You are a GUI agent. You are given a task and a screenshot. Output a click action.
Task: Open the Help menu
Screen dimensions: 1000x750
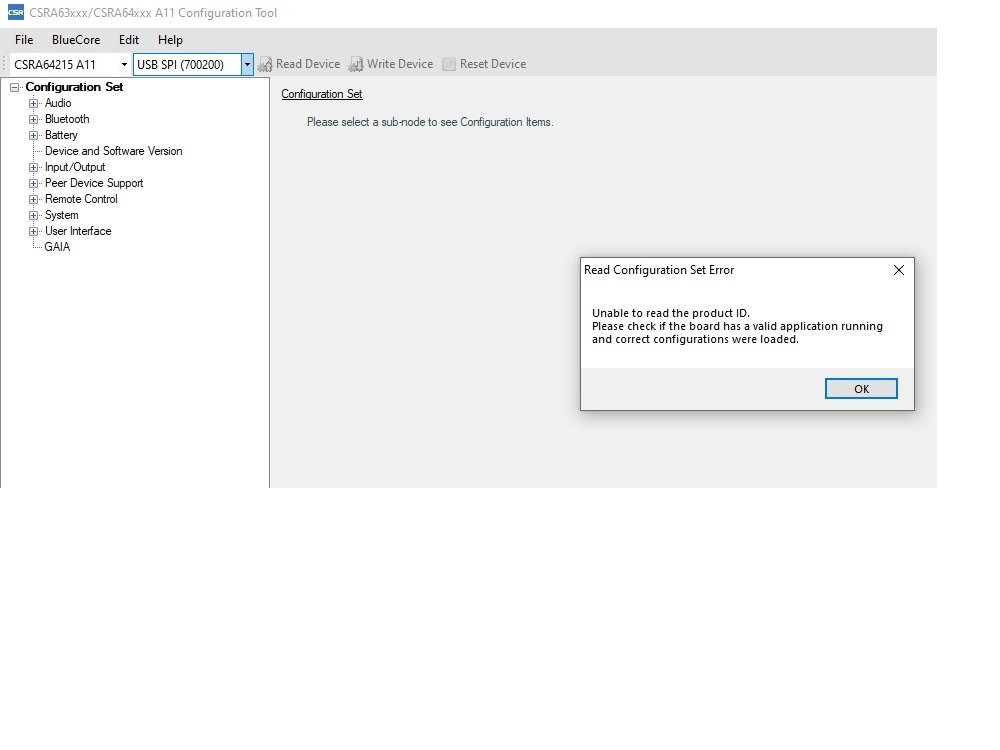[170, 40]
